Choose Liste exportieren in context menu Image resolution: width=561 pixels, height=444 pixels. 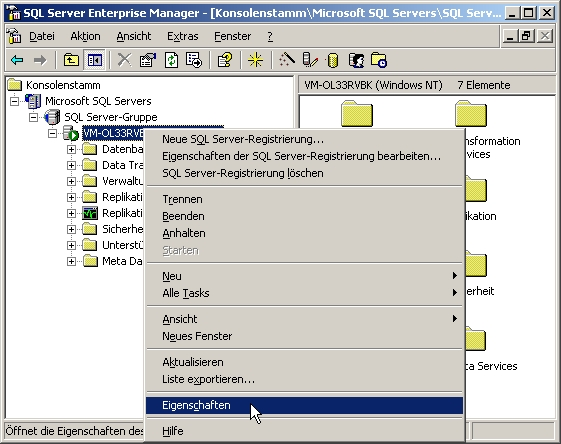coord(304,379)
